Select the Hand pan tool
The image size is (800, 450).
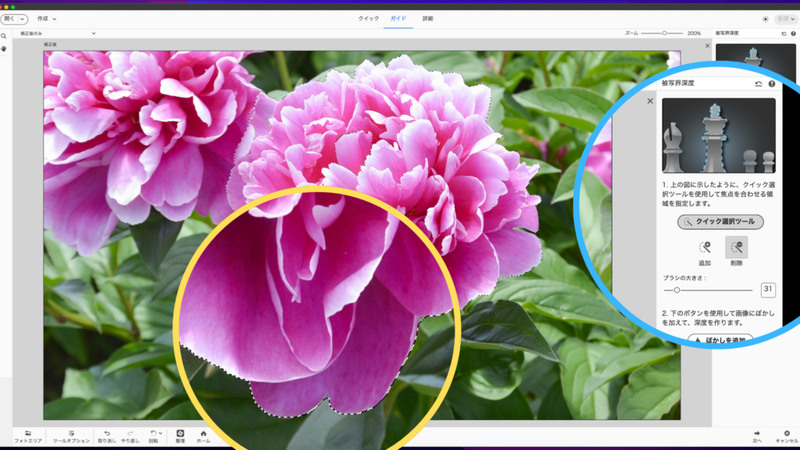(x=4, y=48)
